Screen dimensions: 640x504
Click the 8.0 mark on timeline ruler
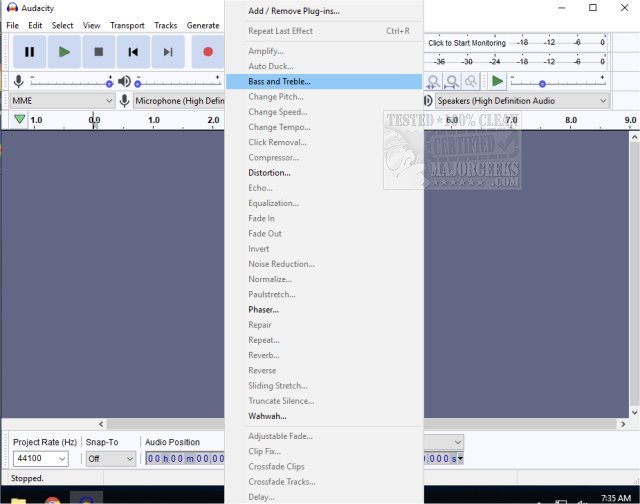tap(571, 120)
